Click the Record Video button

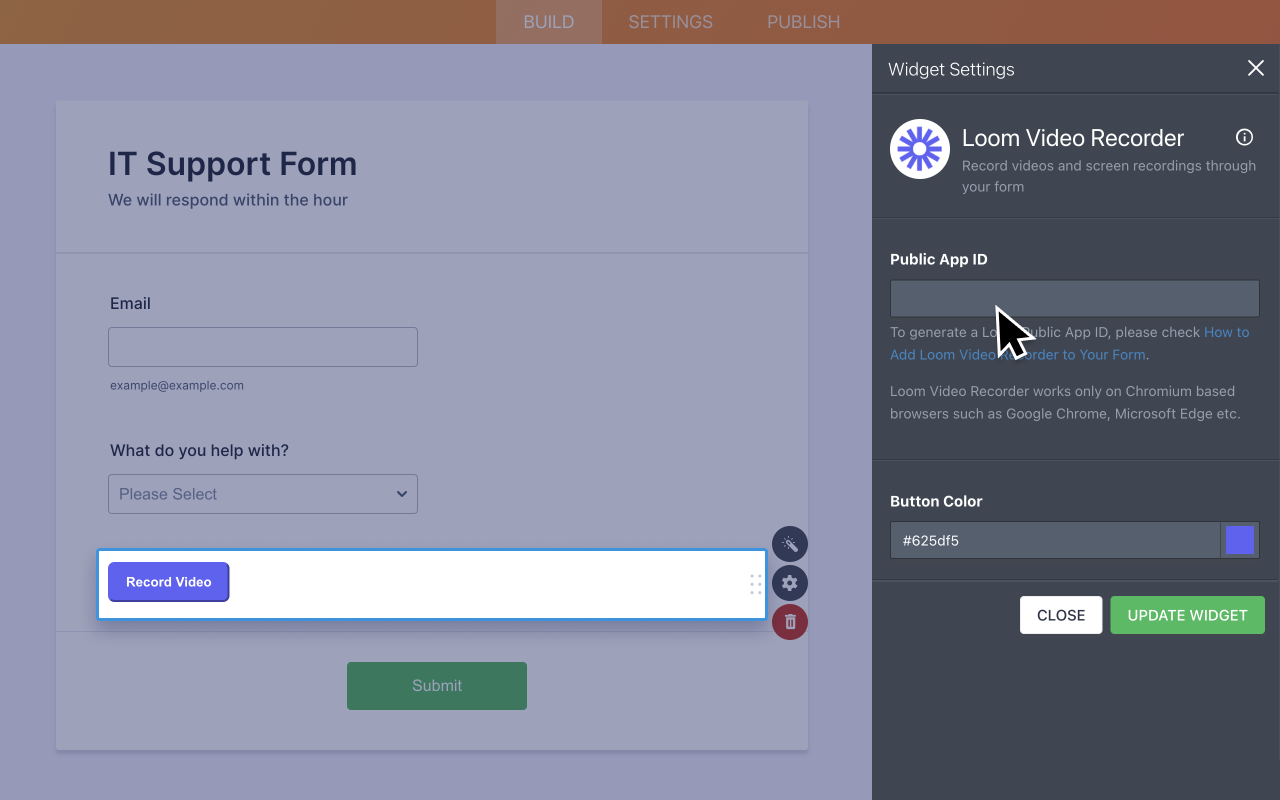point(168,581)
